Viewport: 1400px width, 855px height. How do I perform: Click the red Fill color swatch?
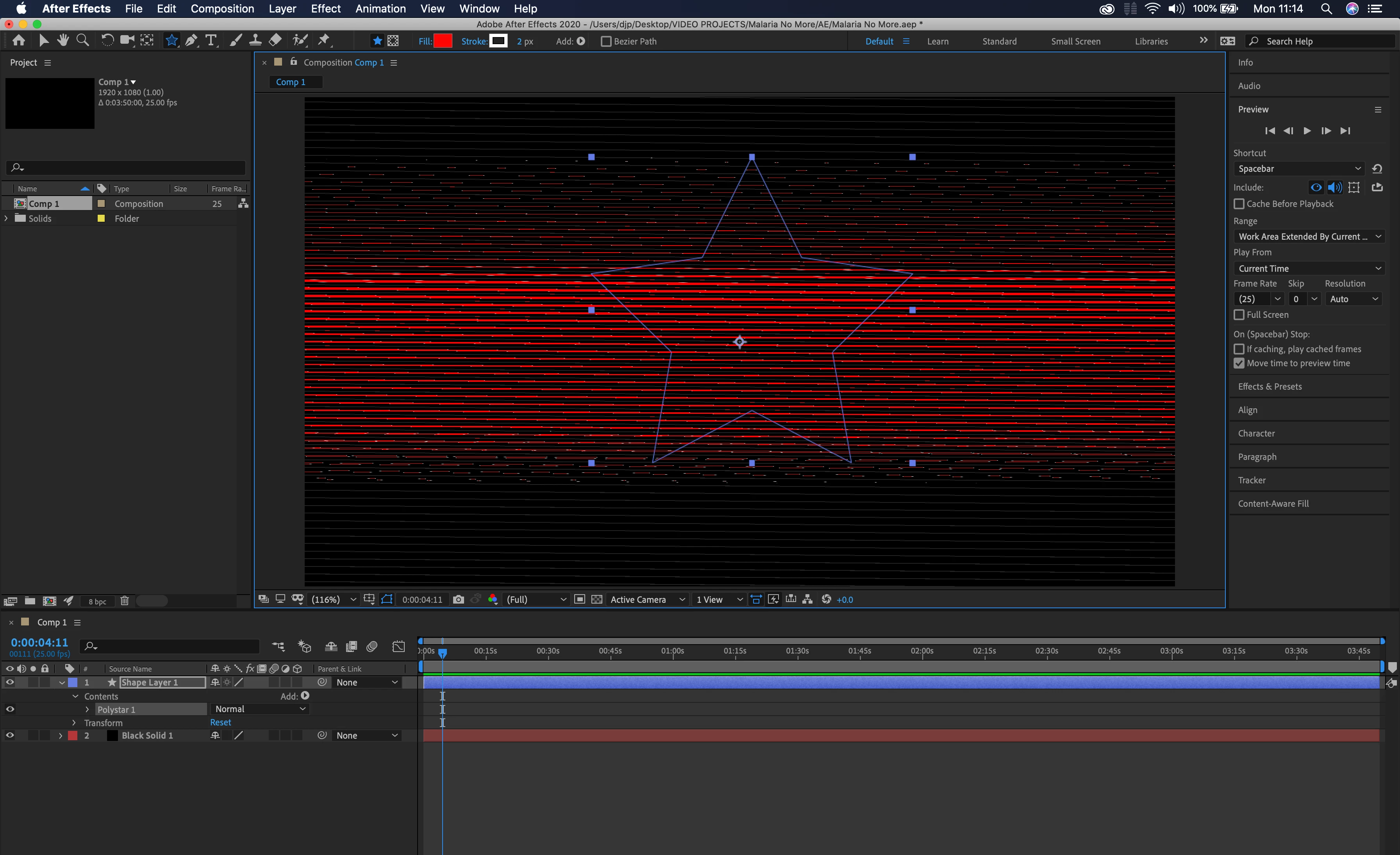[443, 41]
